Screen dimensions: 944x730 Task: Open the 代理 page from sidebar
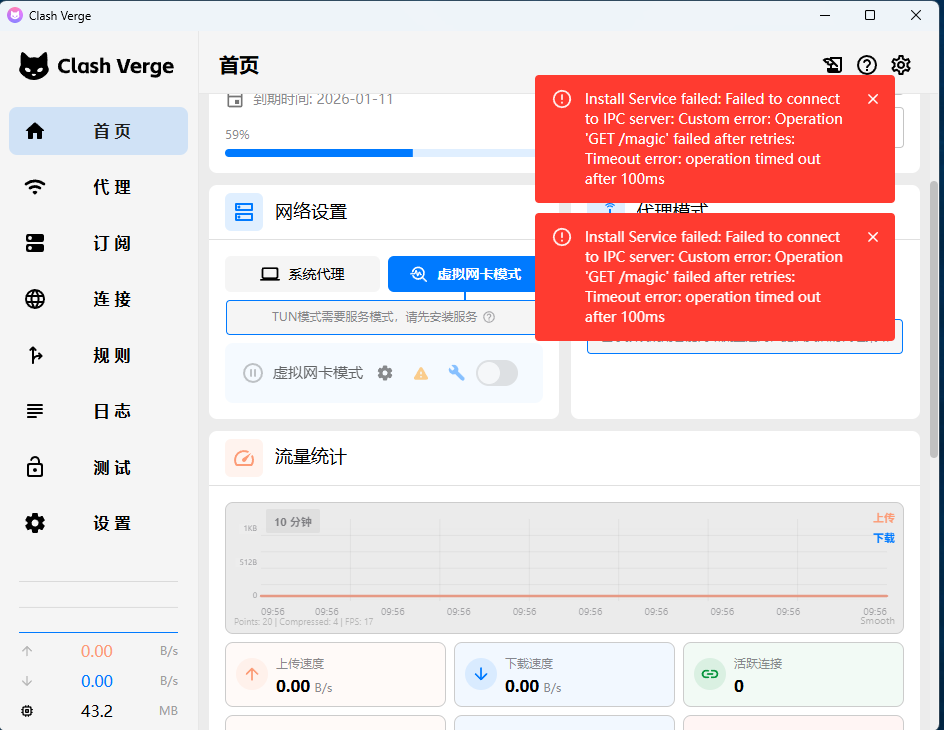click(98, 187)
